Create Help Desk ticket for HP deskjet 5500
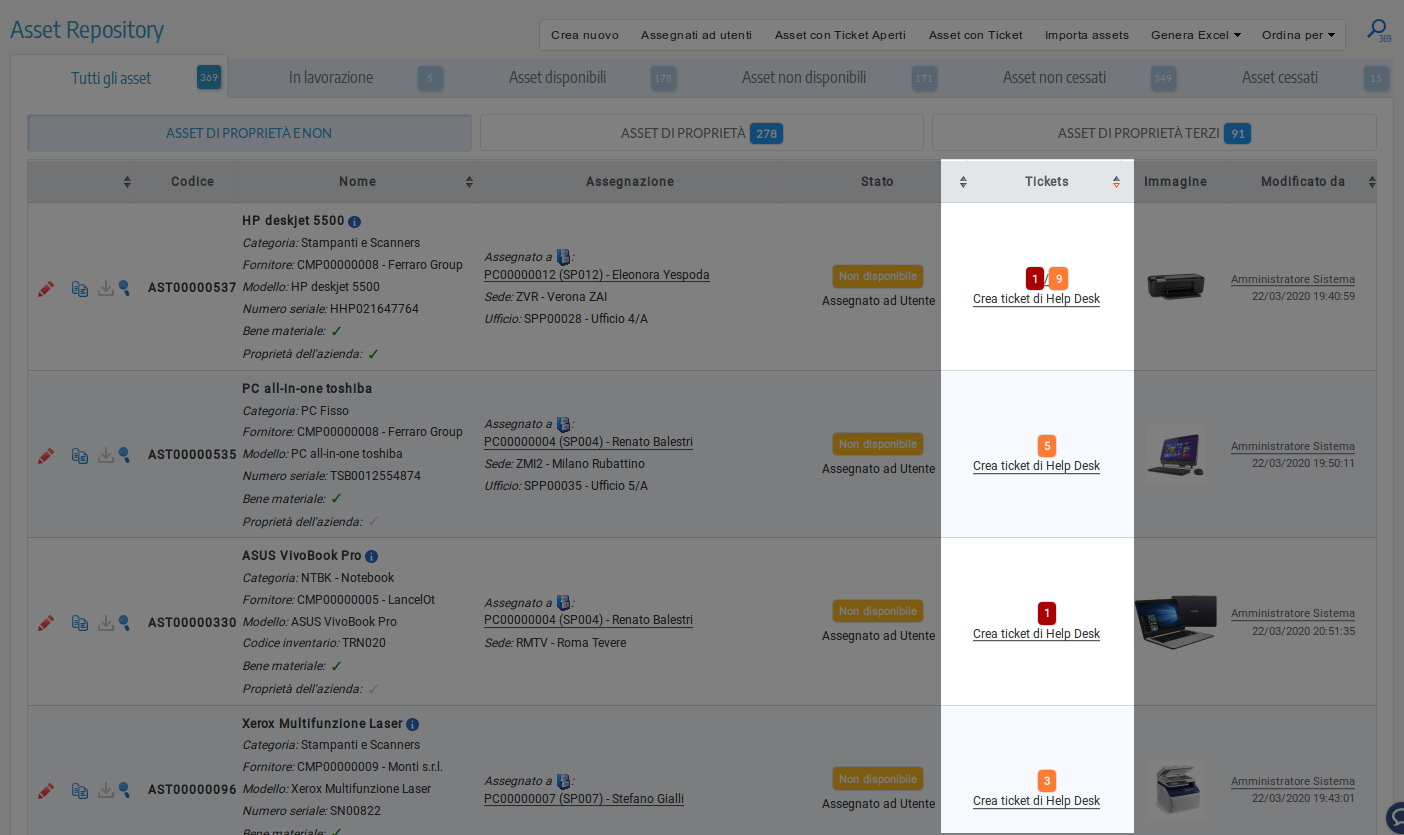The height and width of the screenshot is (835, 1404). (1036, 299)
